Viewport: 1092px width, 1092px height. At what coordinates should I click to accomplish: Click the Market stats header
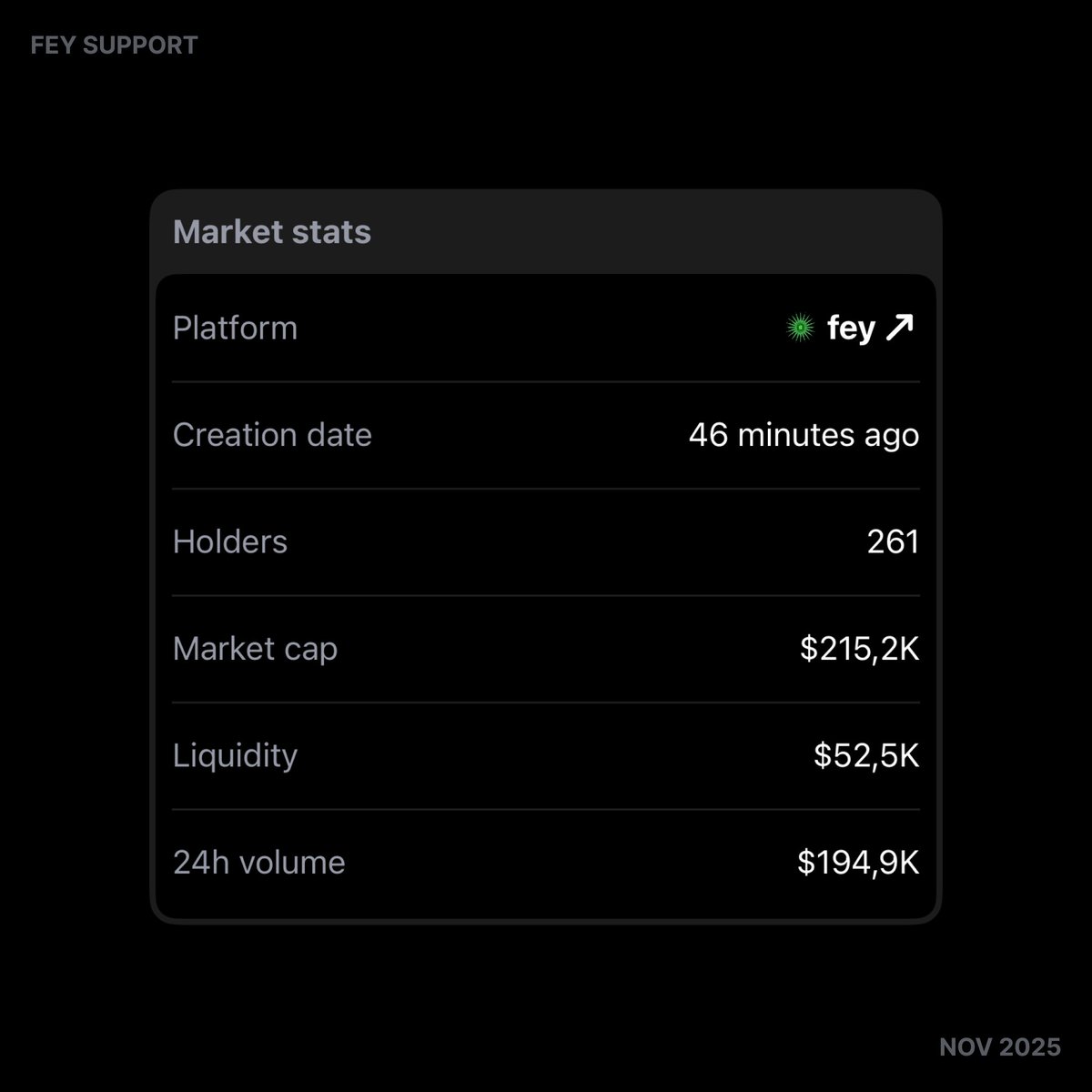pyautogui.click(x=272, y=232)
